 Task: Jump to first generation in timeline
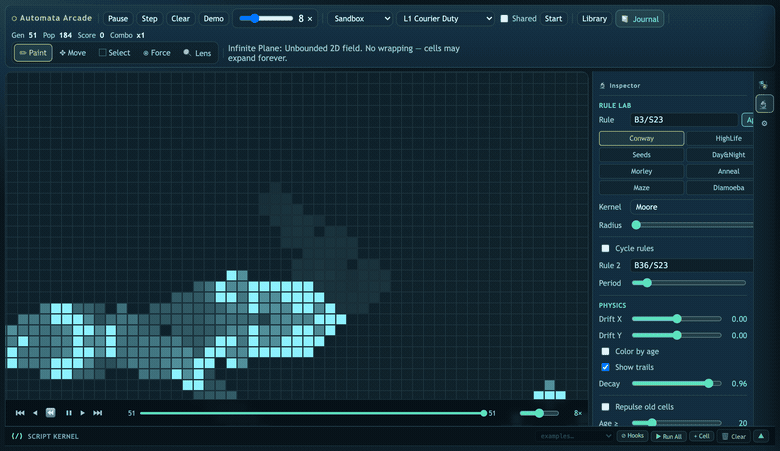20,413
